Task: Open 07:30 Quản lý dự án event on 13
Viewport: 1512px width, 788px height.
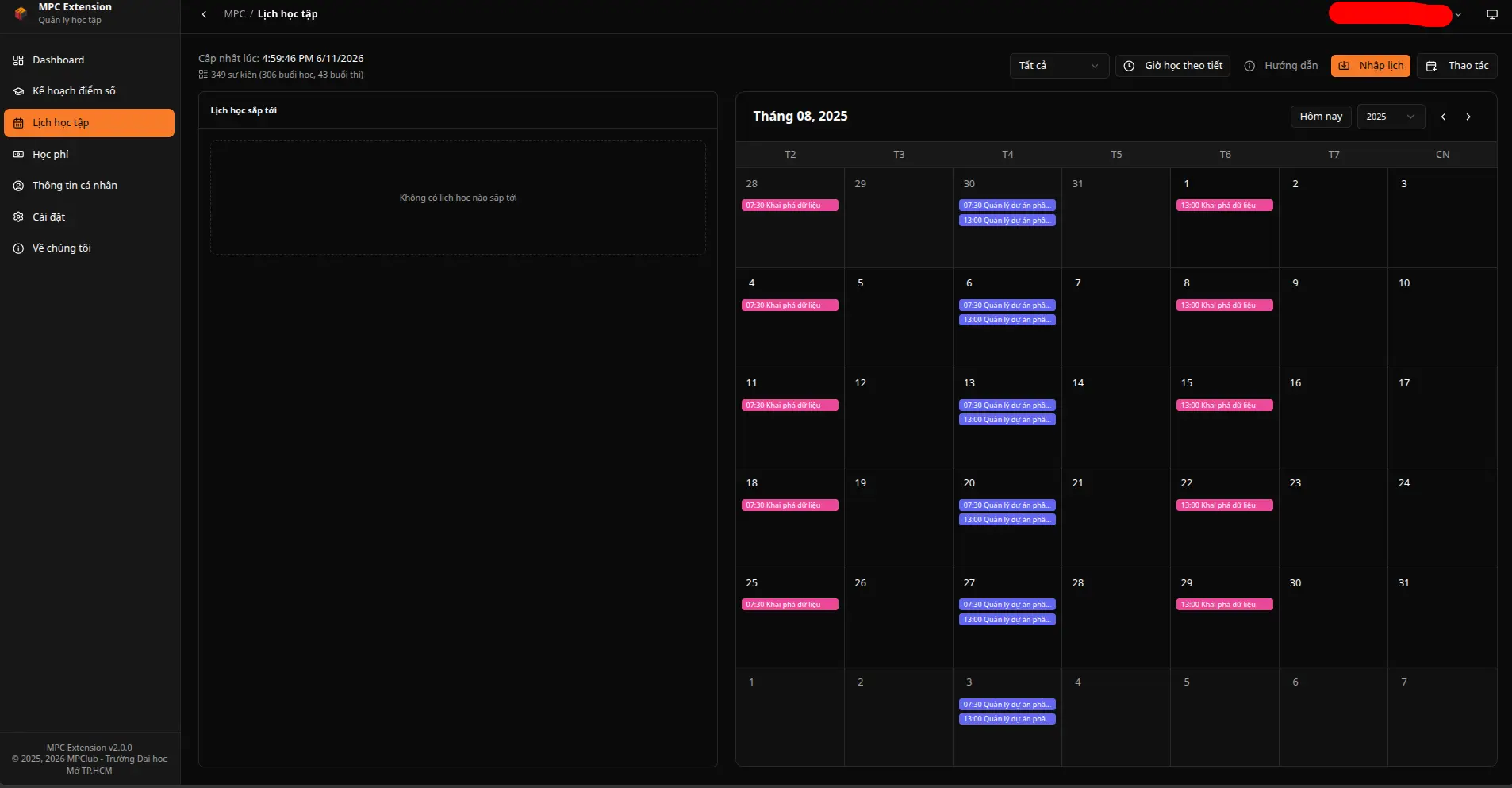Action: pyautogui.click(x=1007, y=406)
